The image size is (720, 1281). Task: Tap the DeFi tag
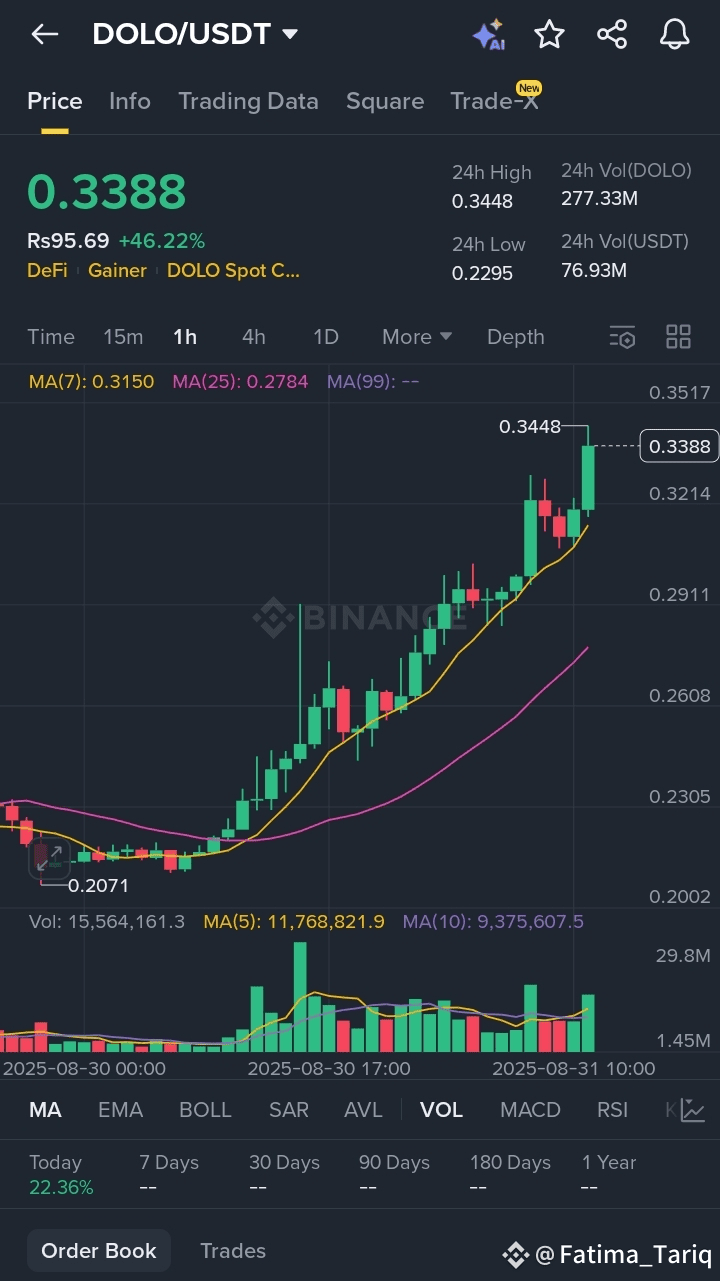47,270
